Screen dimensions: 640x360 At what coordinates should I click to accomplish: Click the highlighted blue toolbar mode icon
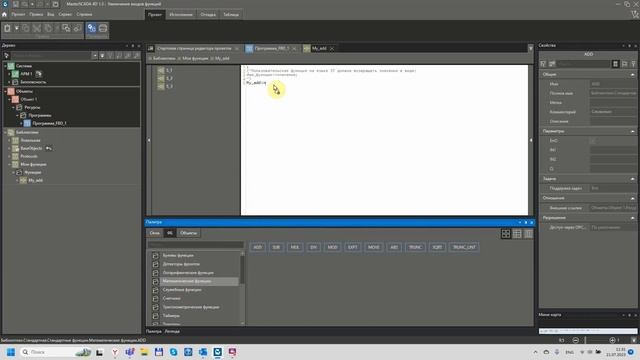(x=91, y=28)
